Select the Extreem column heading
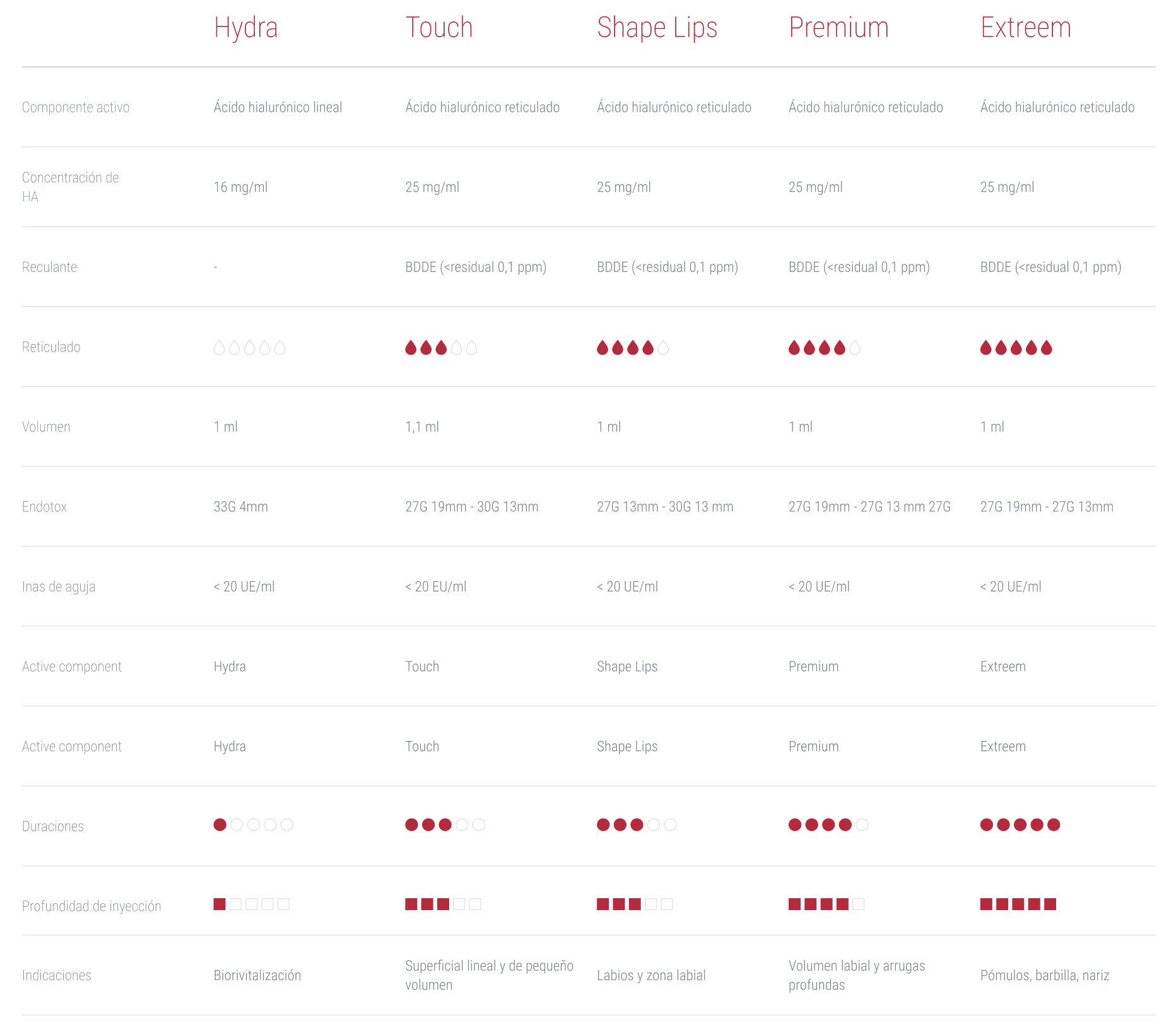 pos(1025,28)
